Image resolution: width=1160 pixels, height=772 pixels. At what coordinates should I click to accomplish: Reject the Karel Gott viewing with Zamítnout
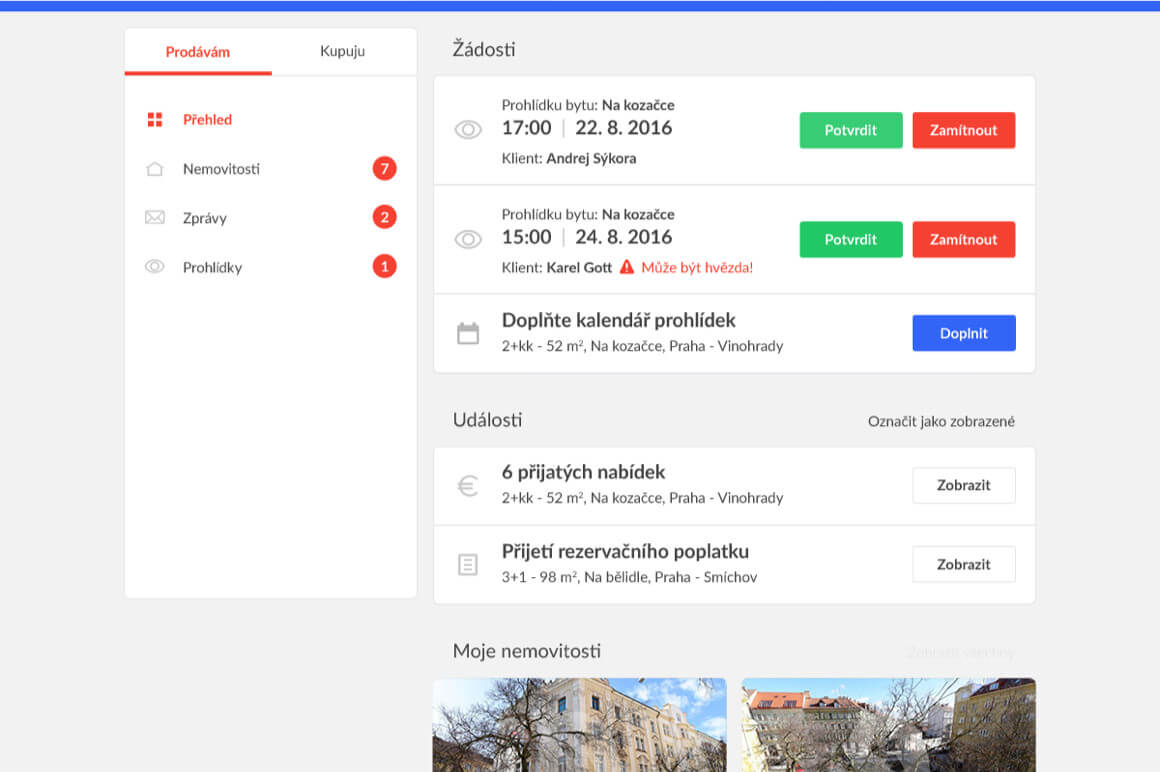point(963,240)
